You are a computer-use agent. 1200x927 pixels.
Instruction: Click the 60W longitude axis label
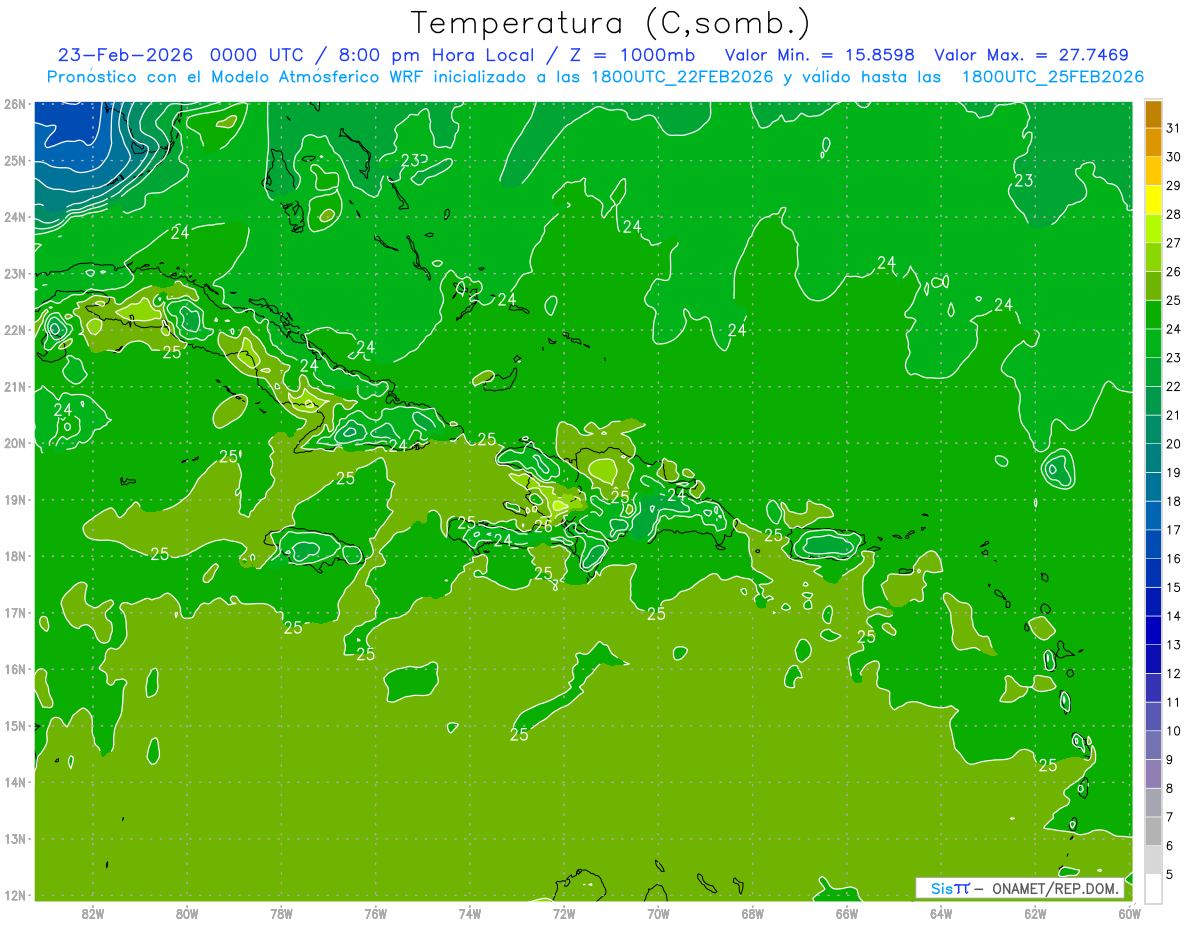[x=1129, y=913]
